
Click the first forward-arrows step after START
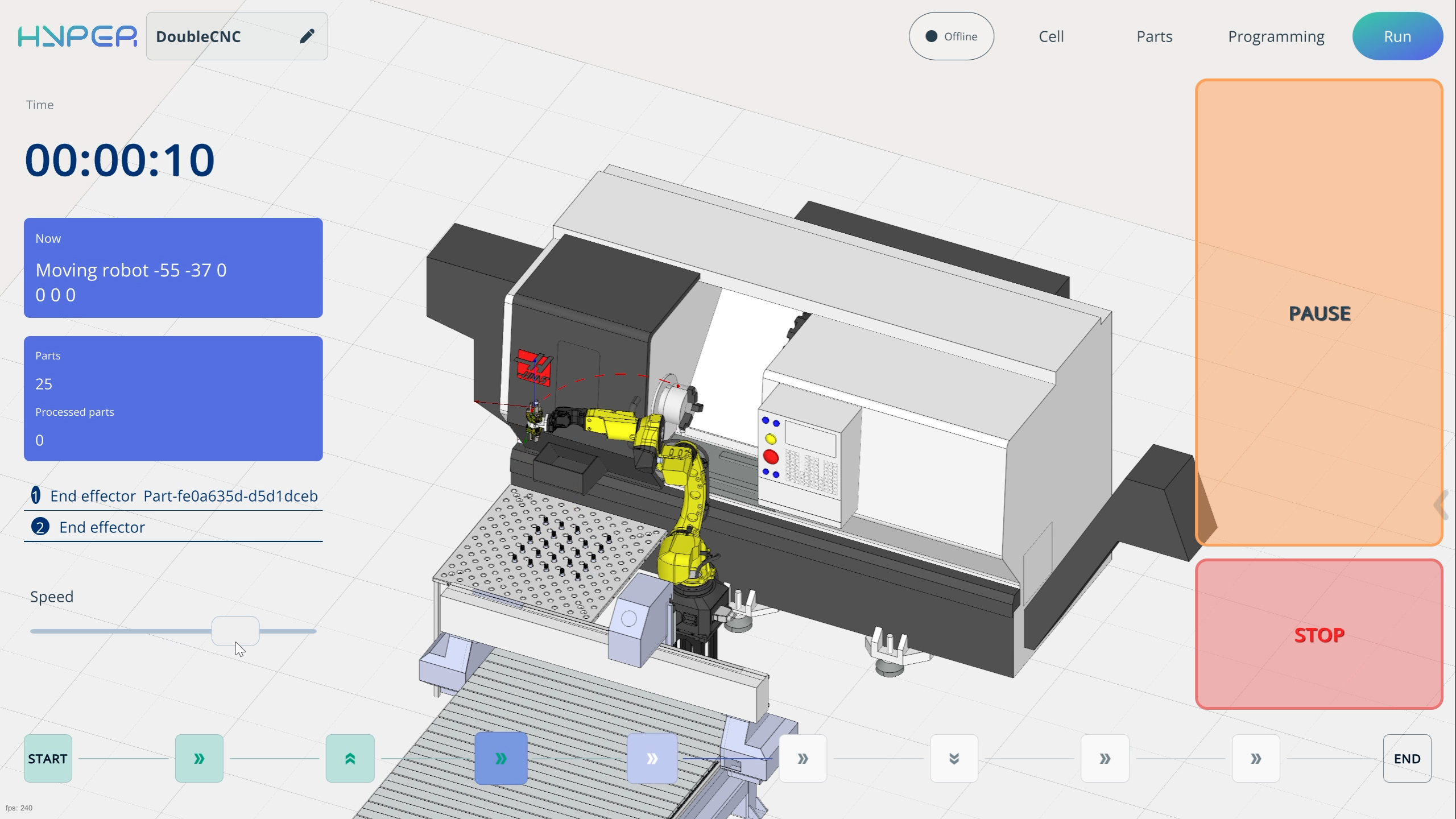point(199,758)
